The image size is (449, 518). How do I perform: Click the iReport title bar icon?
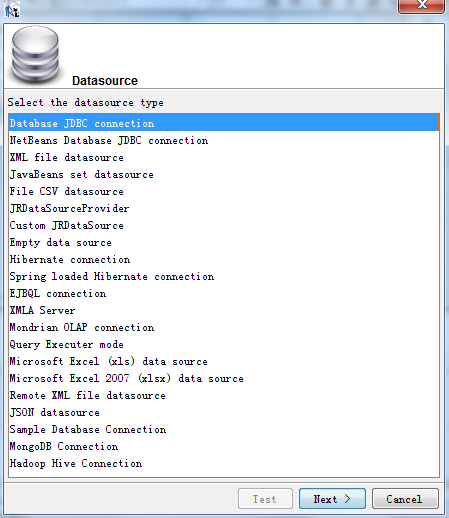[x=12, y=9]
